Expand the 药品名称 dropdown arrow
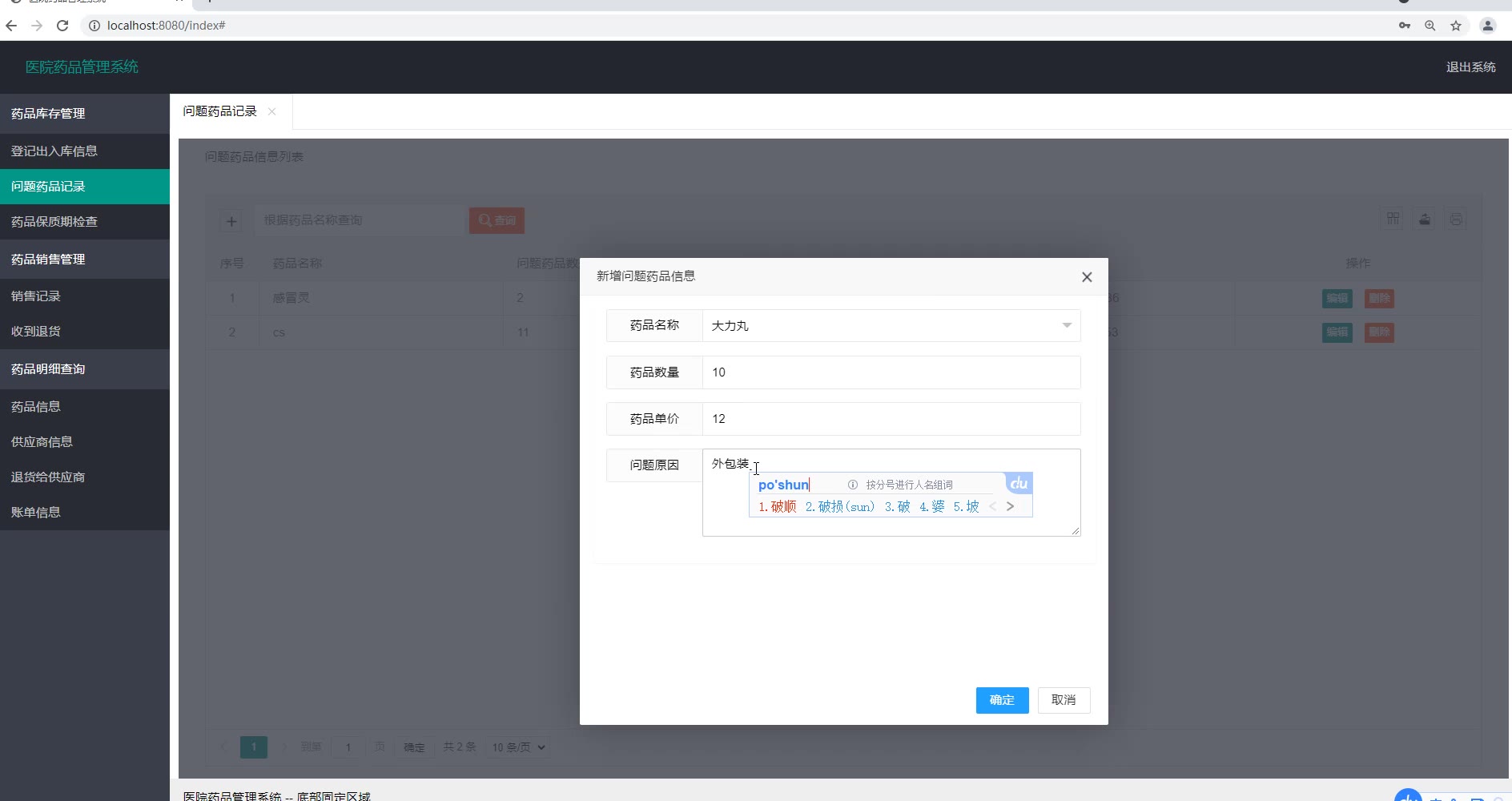1512x801 pixels. (x=1067, y=325)
